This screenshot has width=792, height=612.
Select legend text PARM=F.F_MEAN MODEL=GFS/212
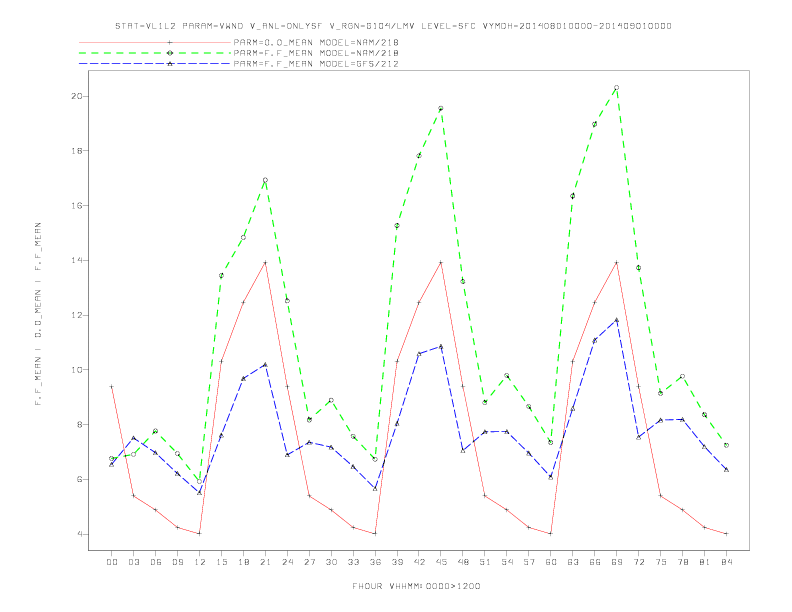(x=316, y=64)
